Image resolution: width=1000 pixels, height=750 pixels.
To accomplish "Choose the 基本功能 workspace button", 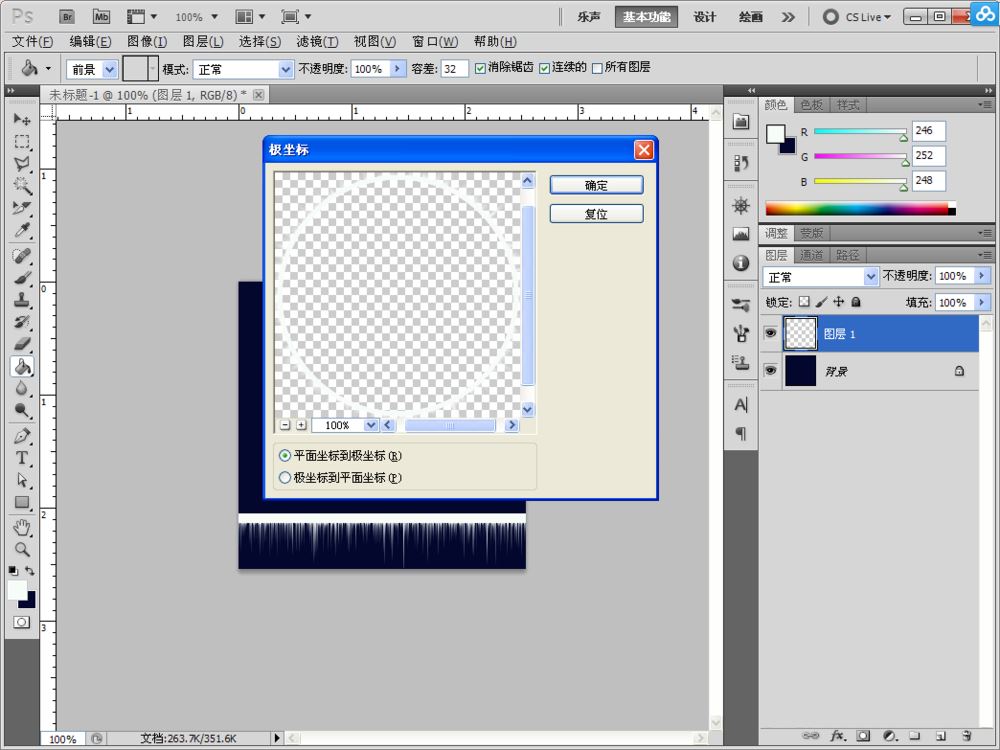I will point(646,17).
